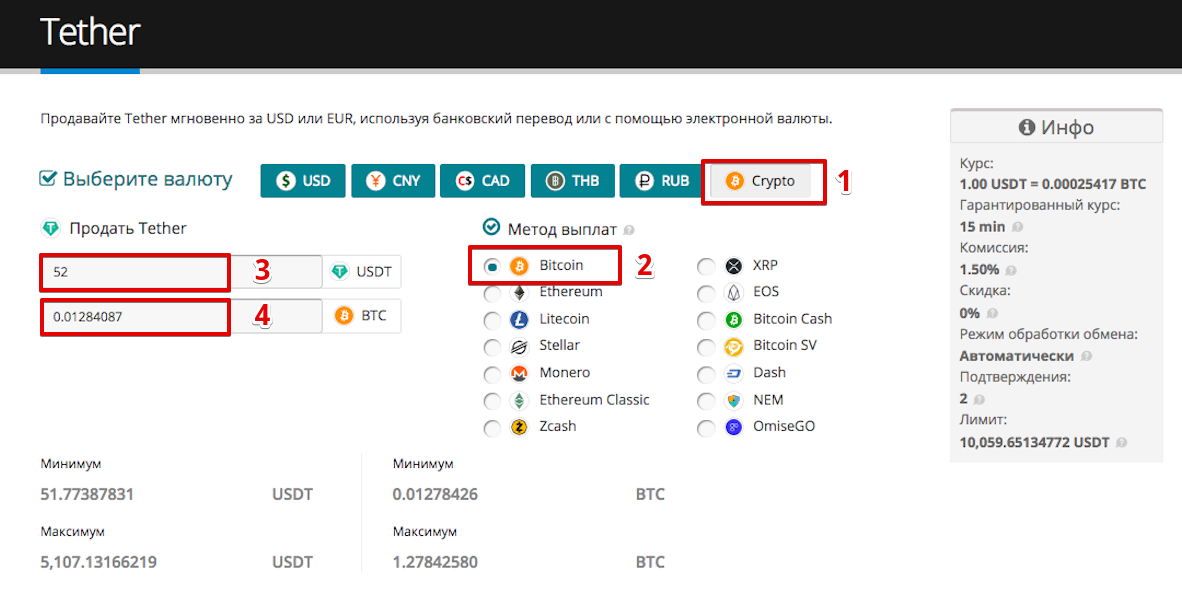Click the Bitcoin Cash logo icon
1182x590 pixels.
click(733, 319)
